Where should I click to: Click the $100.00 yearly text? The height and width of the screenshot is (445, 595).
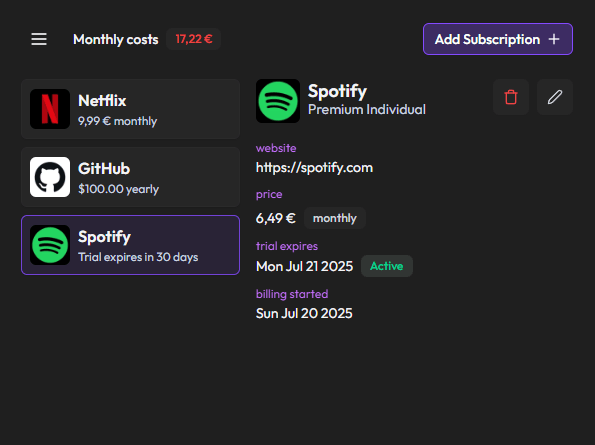[118, 189]
